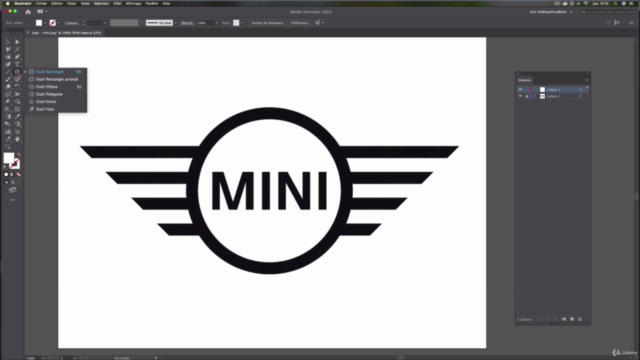Open the edit toolbar three-dots button
This screenshot has height=360, width=640.
pyautogui.click(x=12, y=200)
